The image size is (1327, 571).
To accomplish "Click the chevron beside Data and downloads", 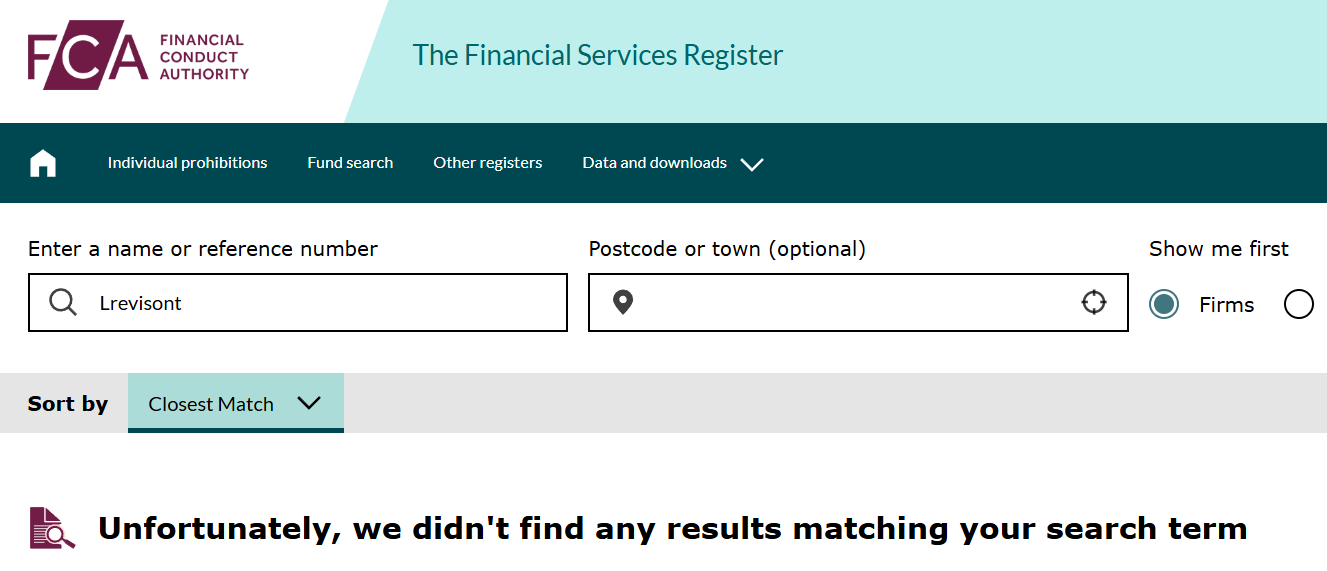I will 752,164.
